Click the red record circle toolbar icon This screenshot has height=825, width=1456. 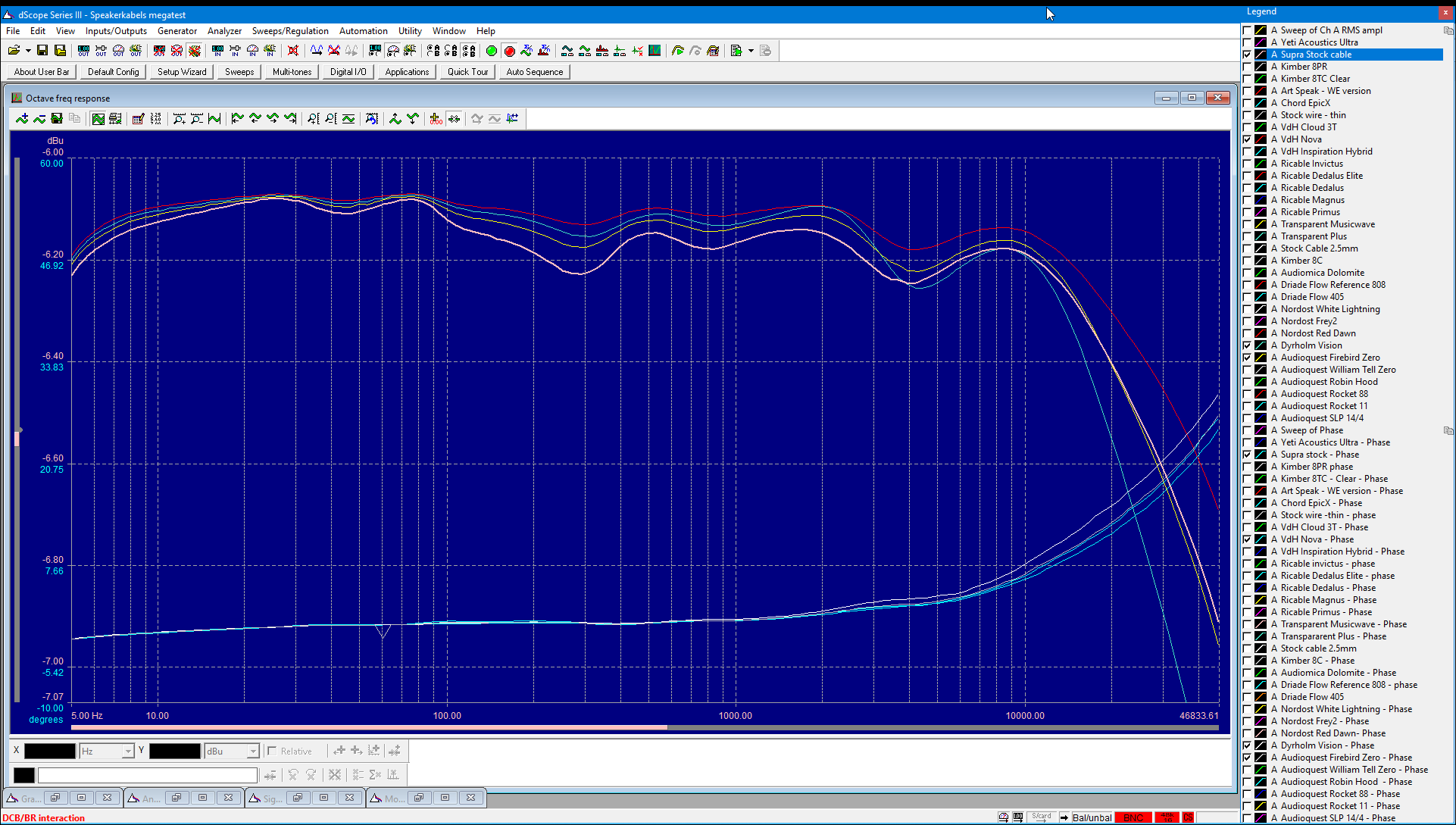(509, 51)
